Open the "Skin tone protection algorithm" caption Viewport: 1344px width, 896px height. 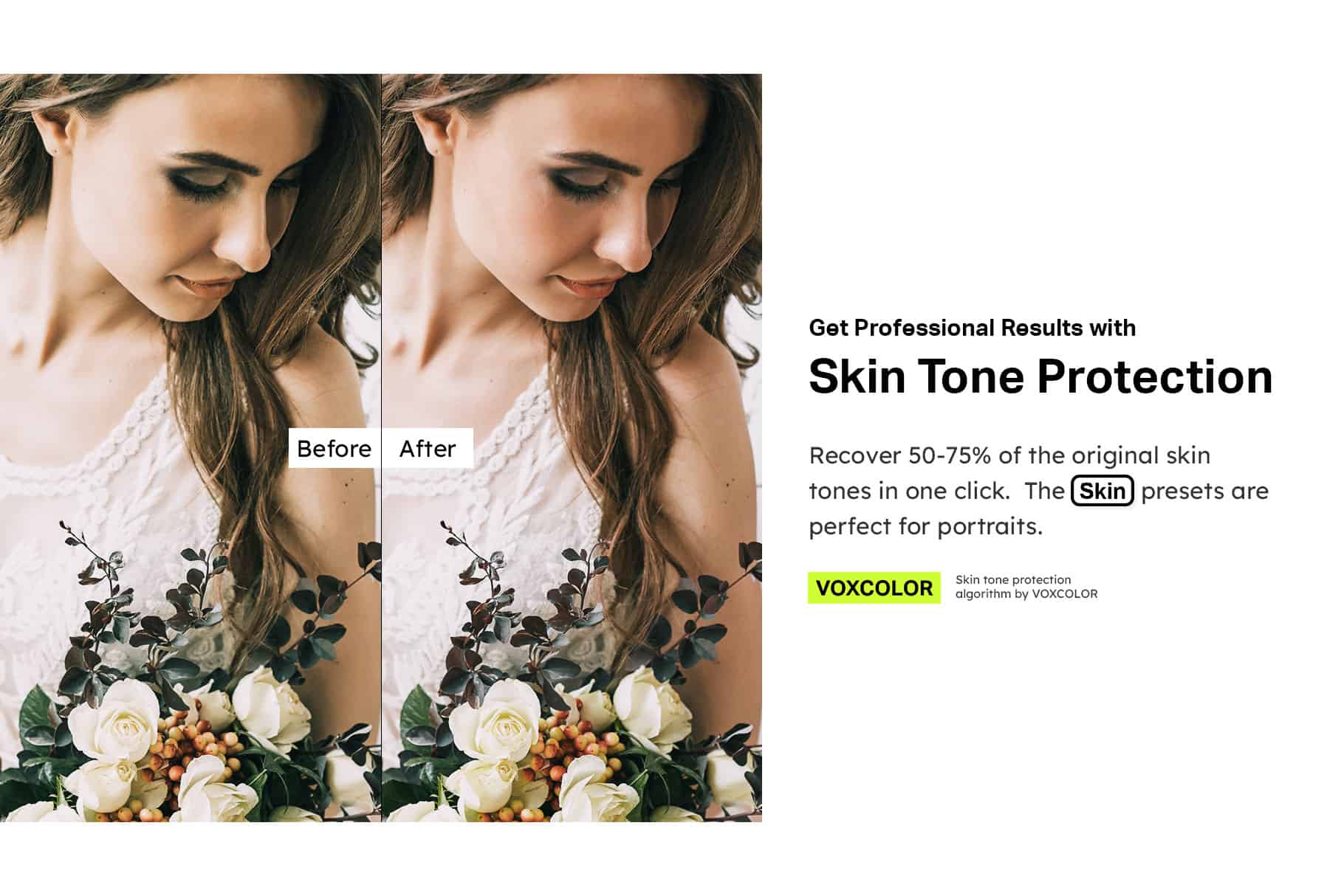pos(1026,587)
